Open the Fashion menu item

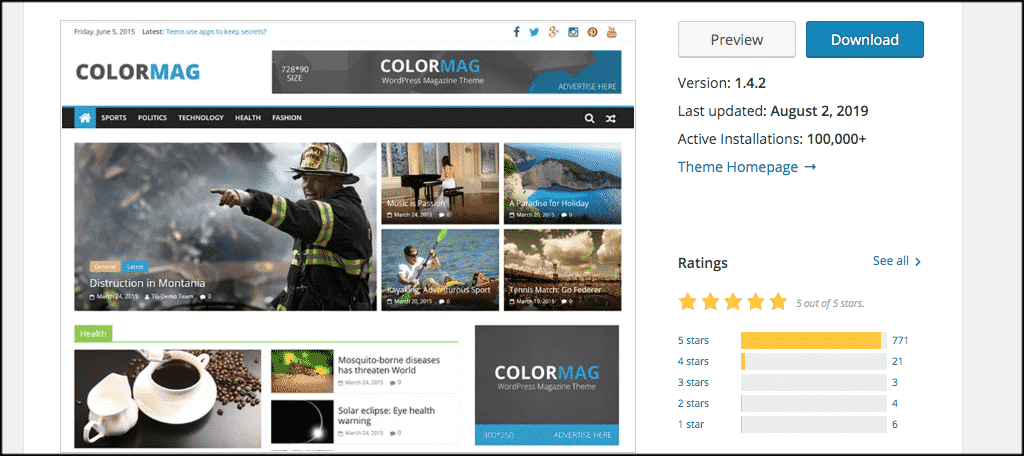click(x=287, y=118)
